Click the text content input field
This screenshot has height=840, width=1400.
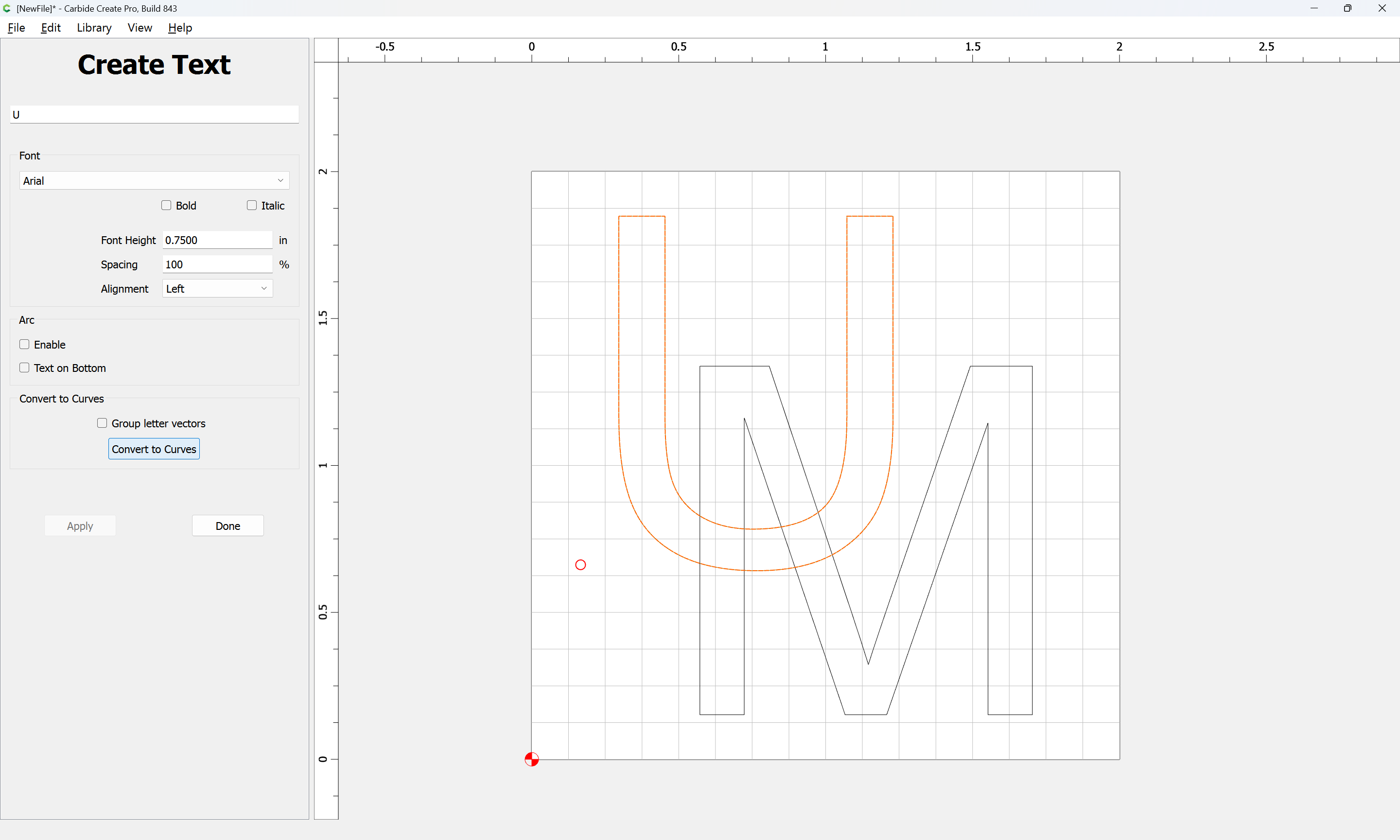(x=153, y=114)
